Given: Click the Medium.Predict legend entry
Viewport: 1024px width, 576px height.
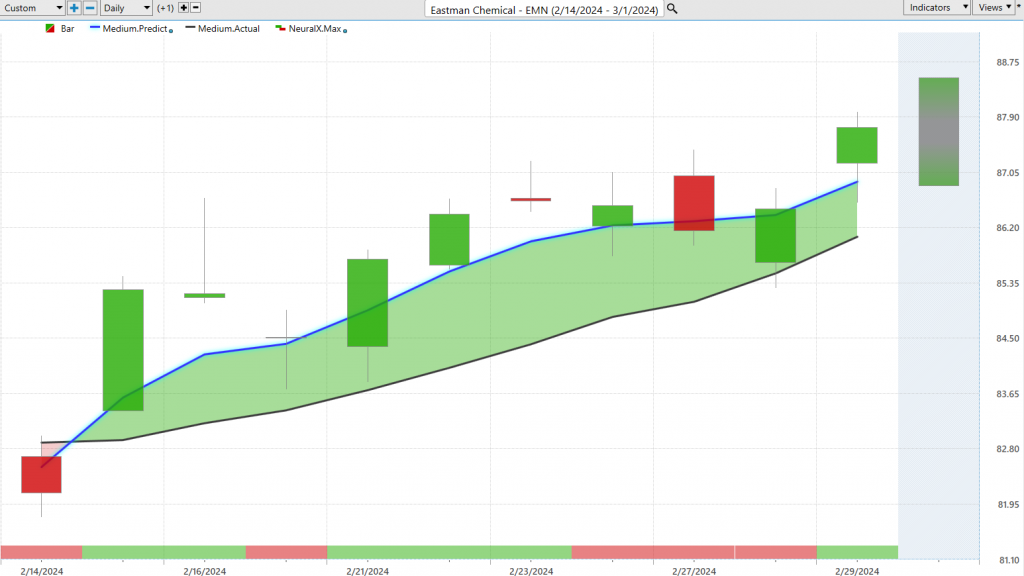Looking at the screenshot, I should click(129, 29).
